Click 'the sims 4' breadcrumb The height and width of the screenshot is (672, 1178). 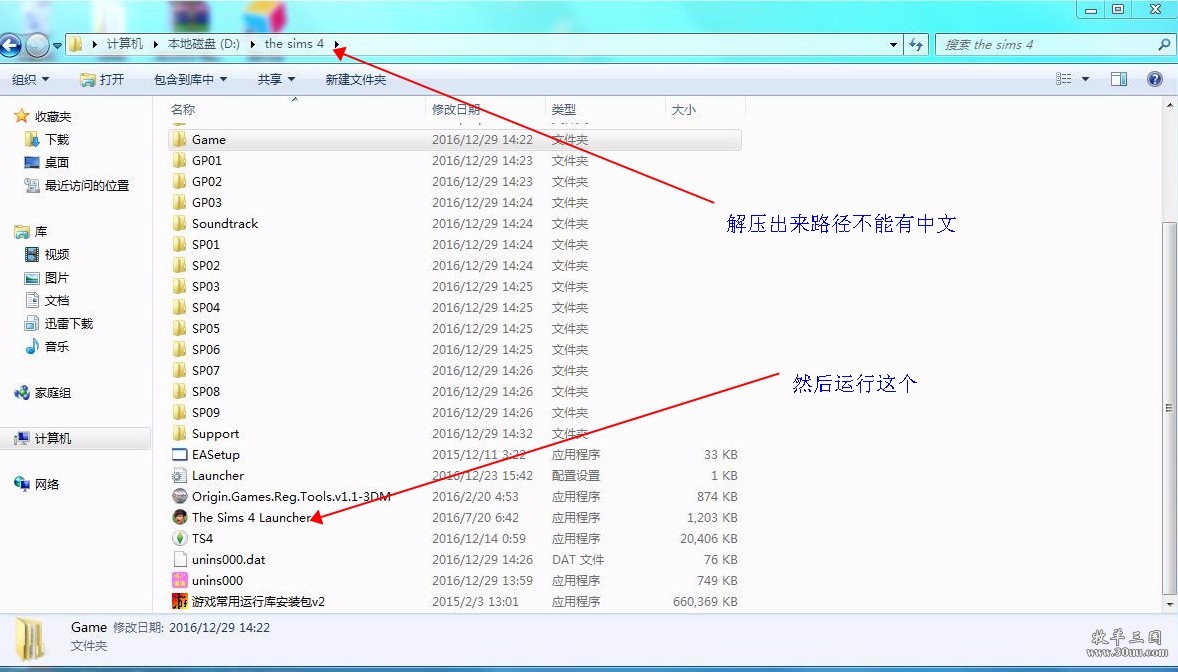294,44
